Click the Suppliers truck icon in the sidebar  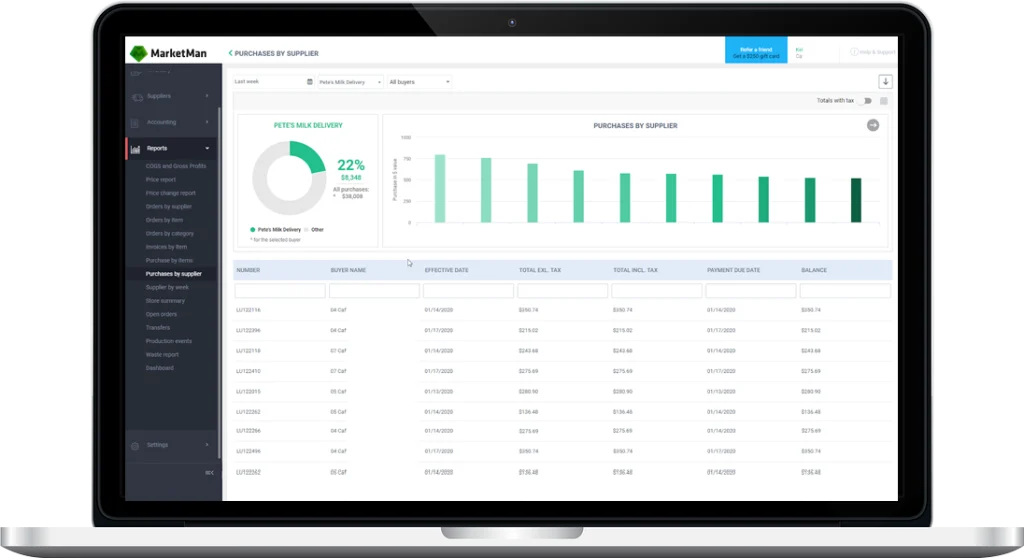tap(137, 97)
